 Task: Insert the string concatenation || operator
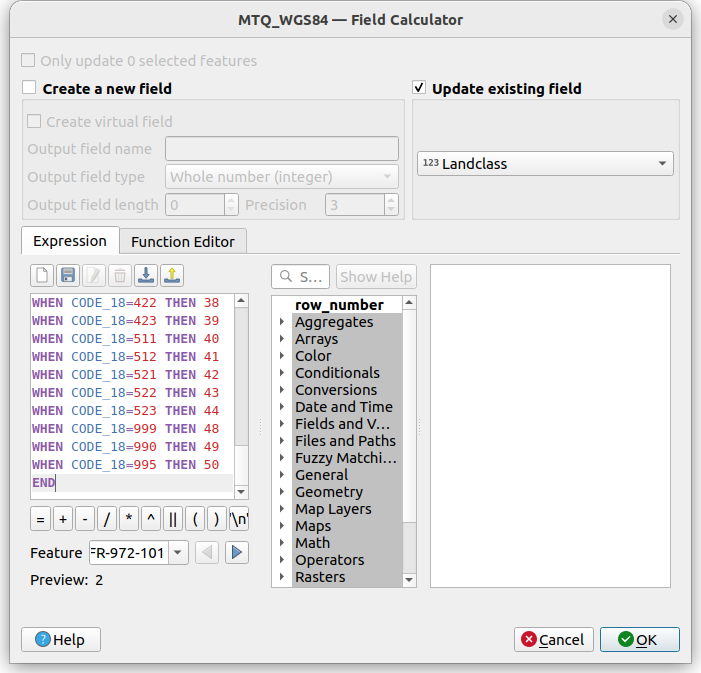(173, 519)
